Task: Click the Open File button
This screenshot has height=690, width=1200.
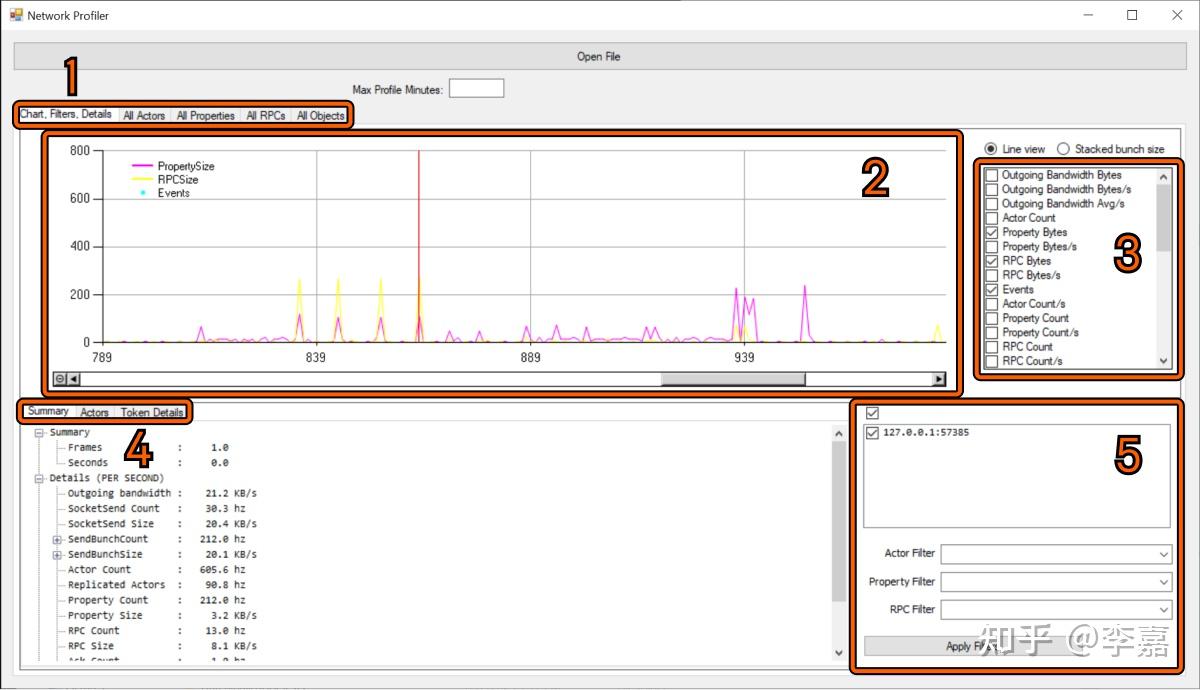Action: coord(599,56)
